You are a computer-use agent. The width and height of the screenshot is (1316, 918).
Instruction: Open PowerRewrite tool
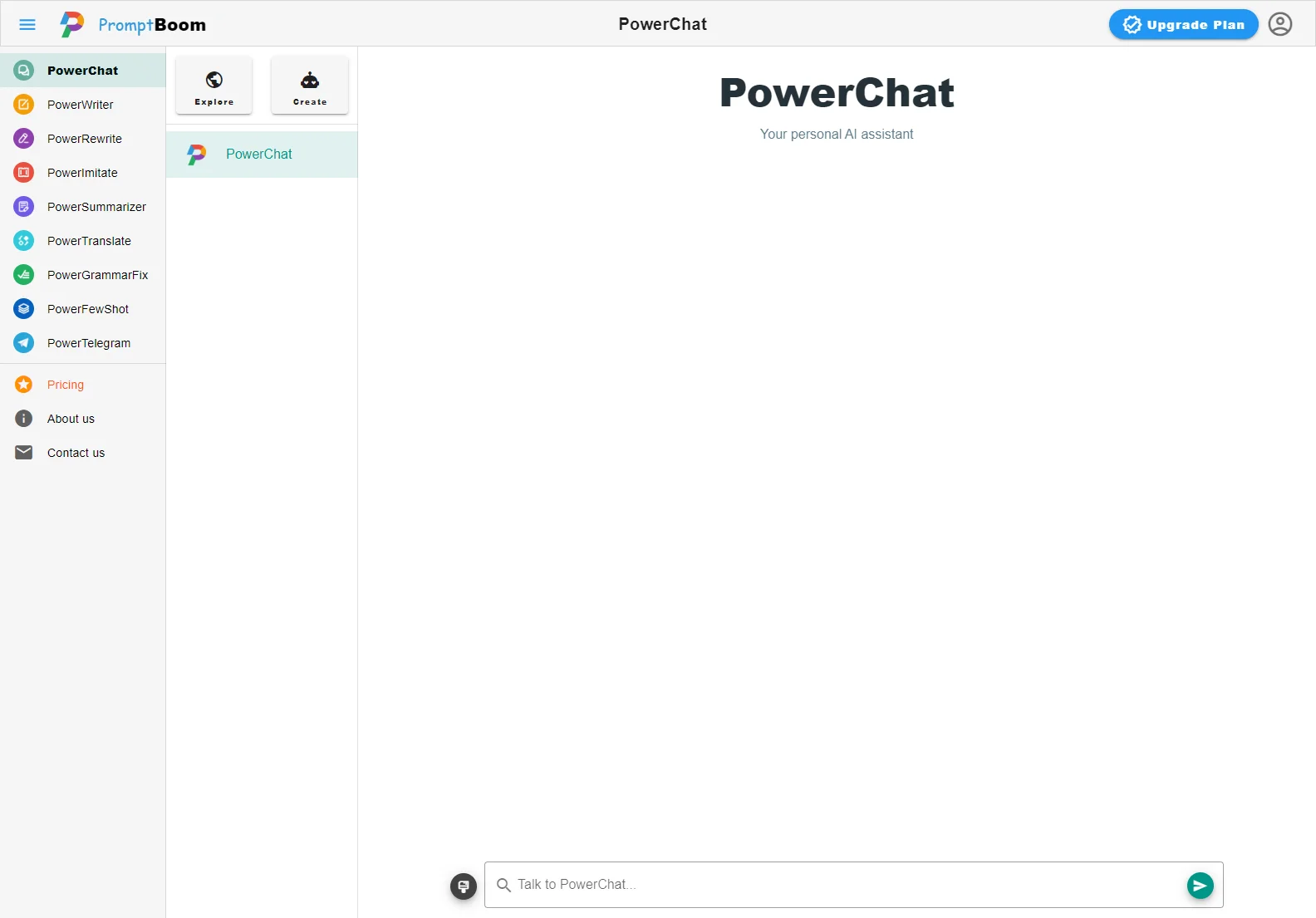[83, 139]
